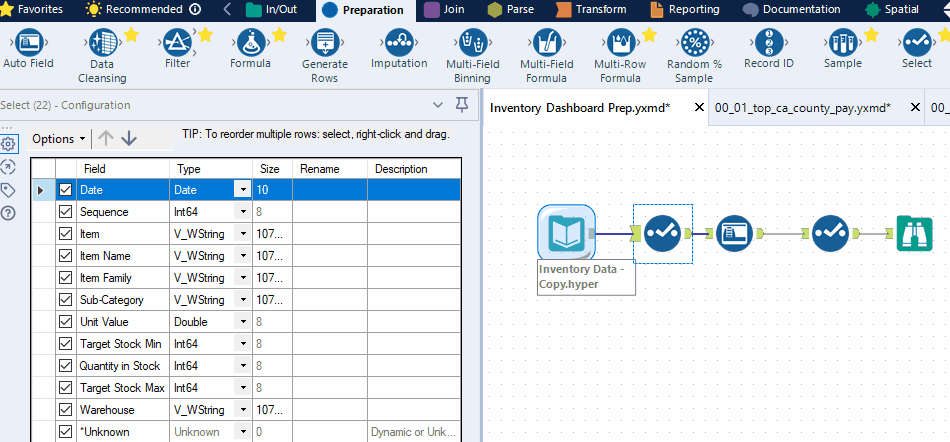Screen dimensions: 950x442
Task: Move selected field up with arrow
Action: [x=106, y=139]
